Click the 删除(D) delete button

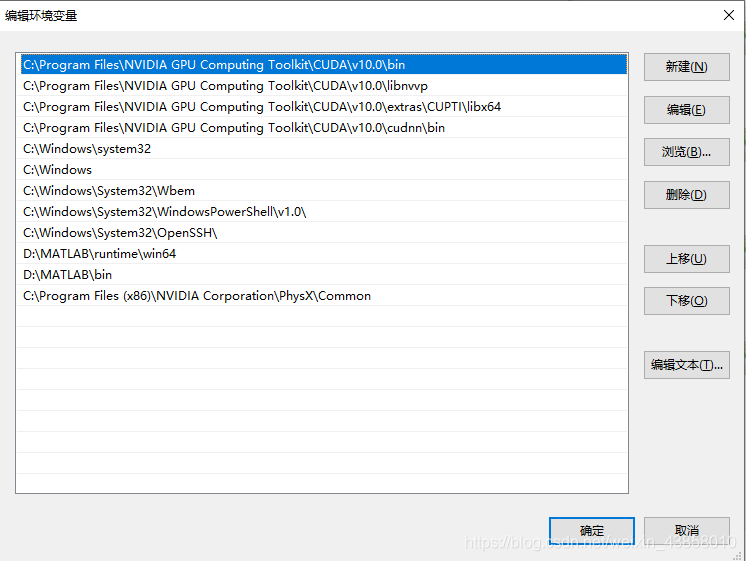[687, 195]
